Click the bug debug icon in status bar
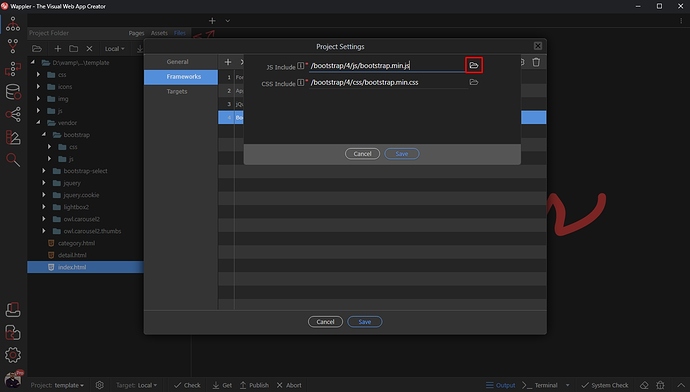690x392 pixels. 660,385
